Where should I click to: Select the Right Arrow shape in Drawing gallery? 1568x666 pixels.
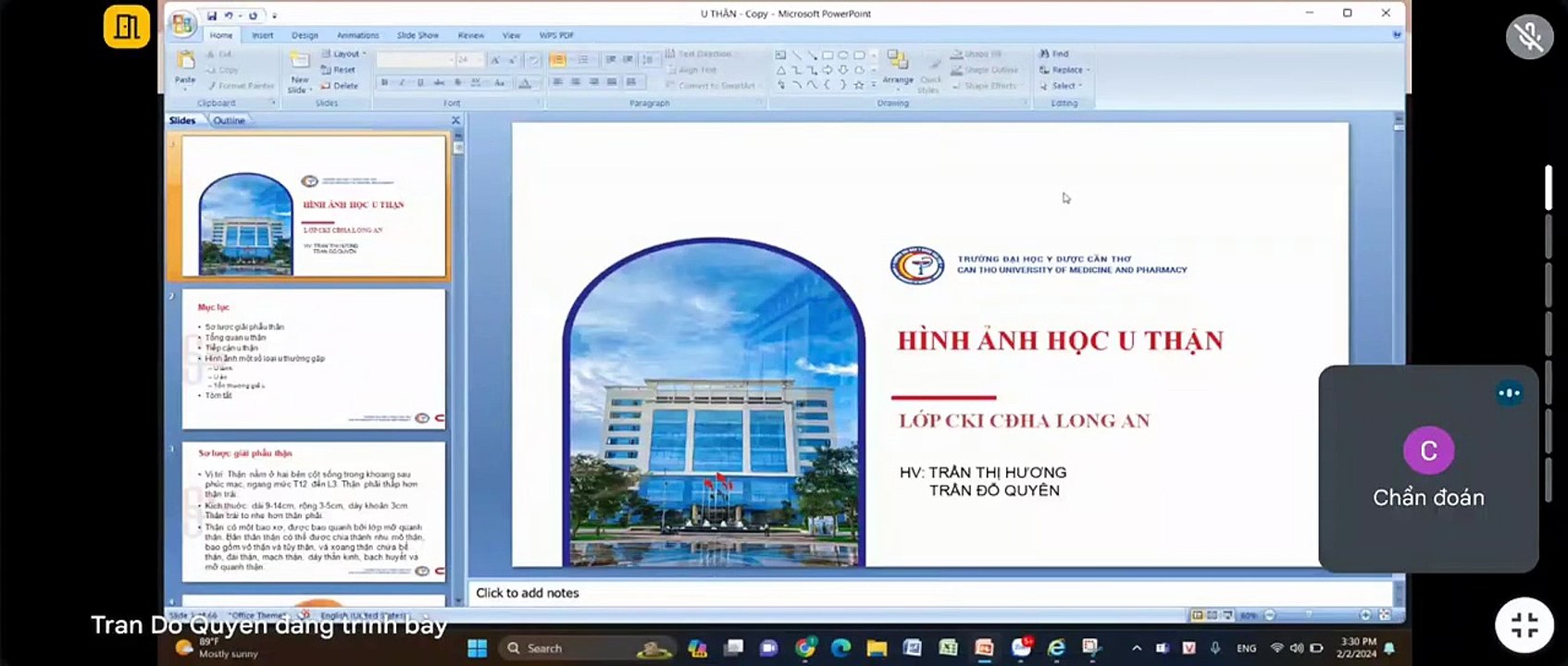tap(828, 70)
